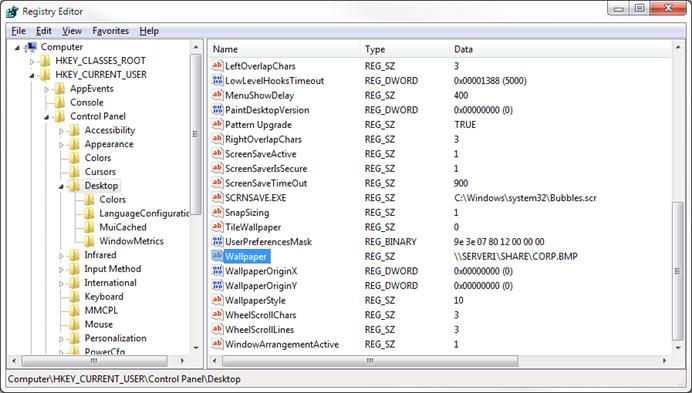Open the View menu

71,31
